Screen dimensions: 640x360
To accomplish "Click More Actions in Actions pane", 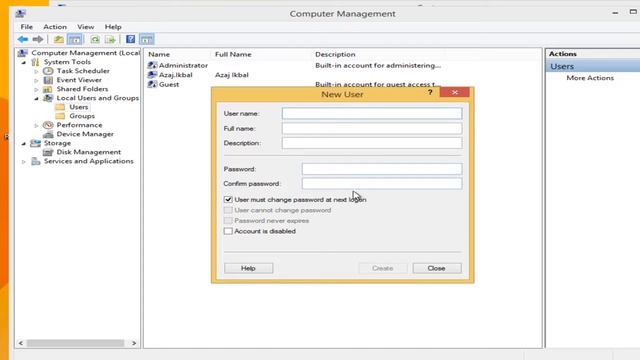I will pyautogui.click(x=590, y=78).
